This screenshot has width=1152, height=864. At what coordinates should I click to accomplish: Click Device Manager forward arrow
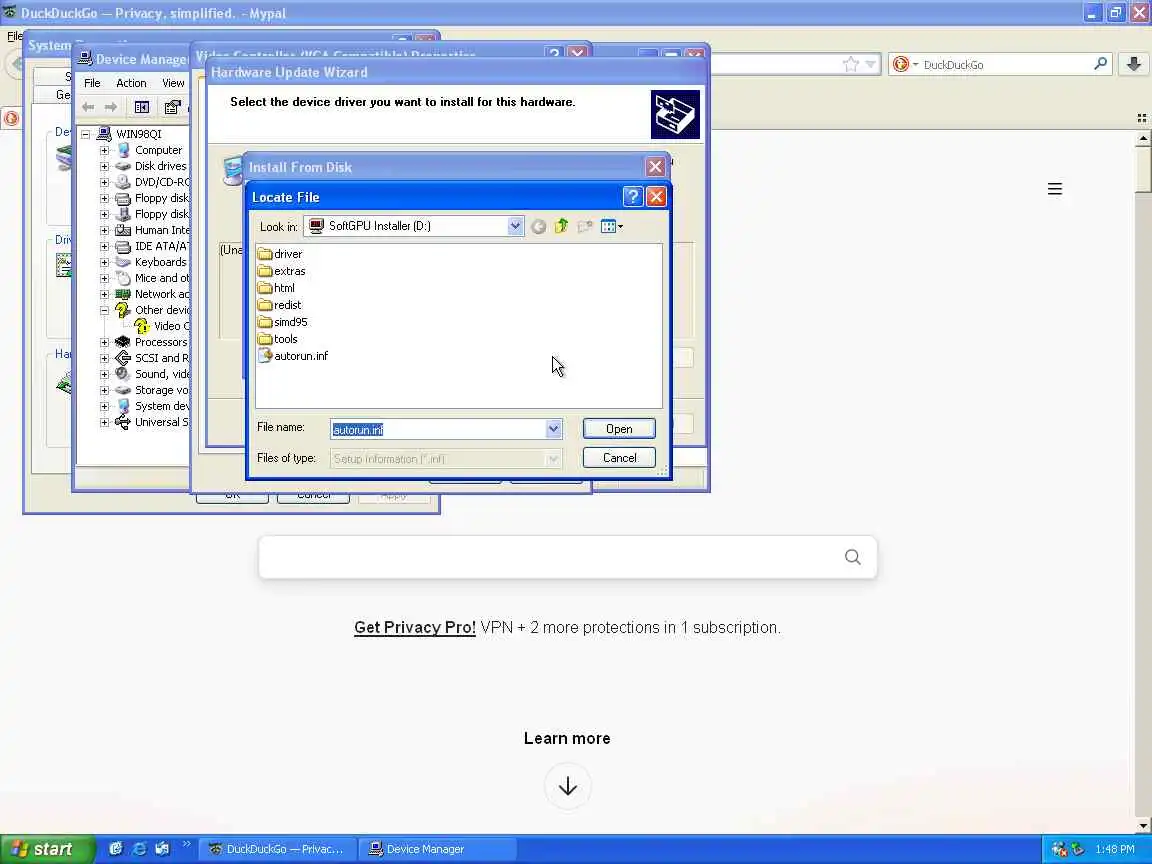click(111, 107)
